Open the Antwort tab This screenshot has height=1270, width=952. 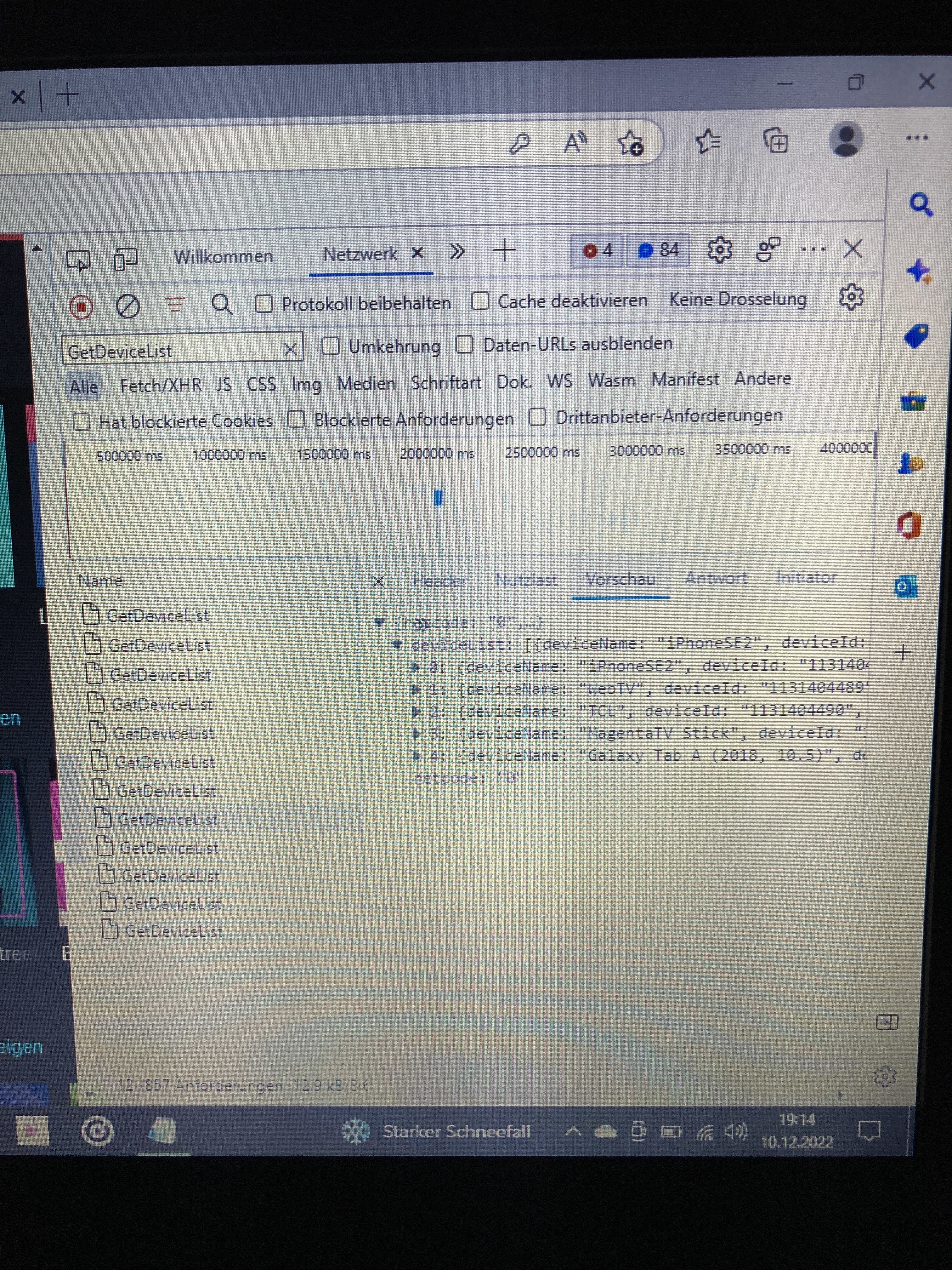tap(716, 578)
